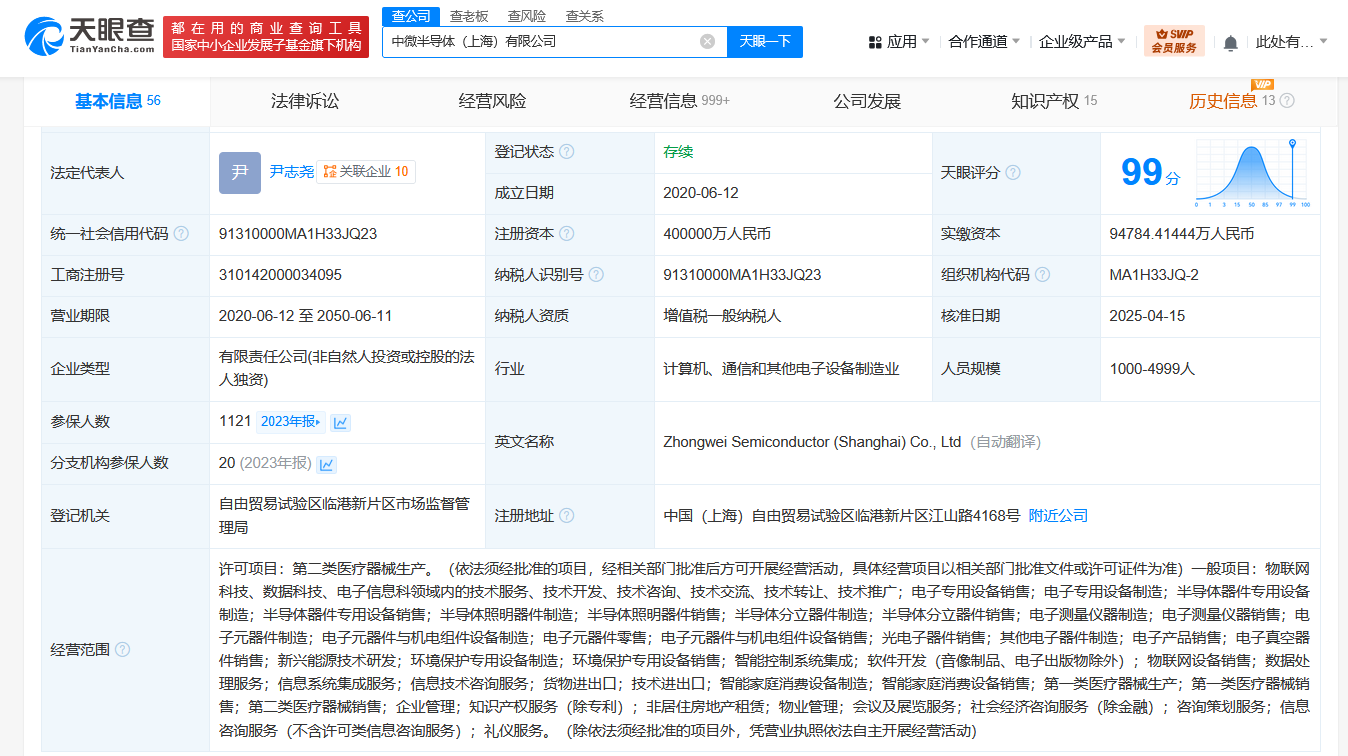Click the 99分 score value
Screen dimensions: 1348x756
[x=1150, y=173]
